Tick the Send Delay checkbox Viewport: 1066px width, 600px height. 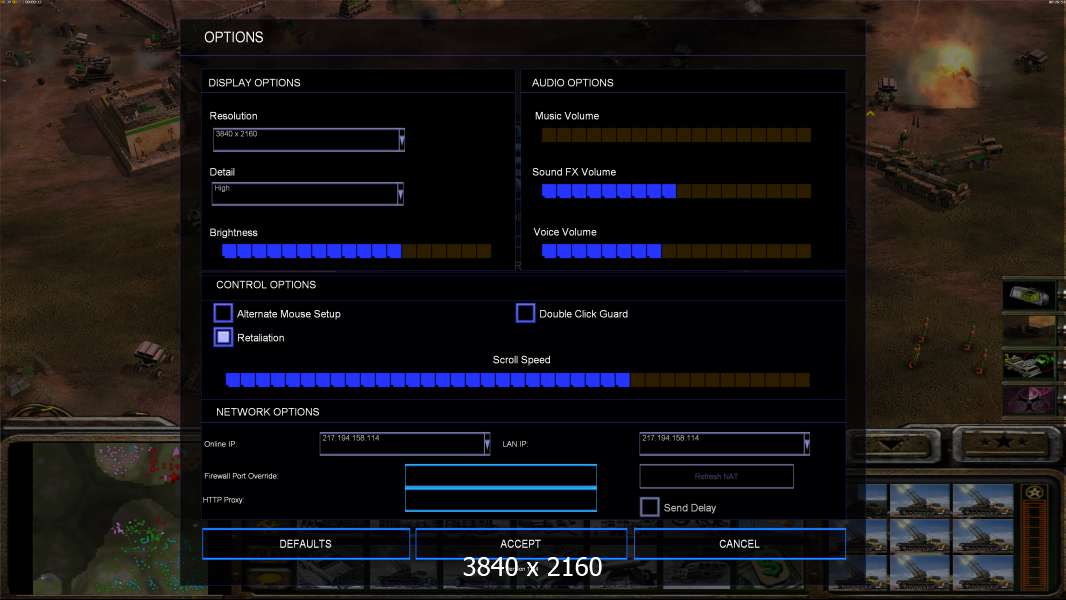tap(649, 507)
